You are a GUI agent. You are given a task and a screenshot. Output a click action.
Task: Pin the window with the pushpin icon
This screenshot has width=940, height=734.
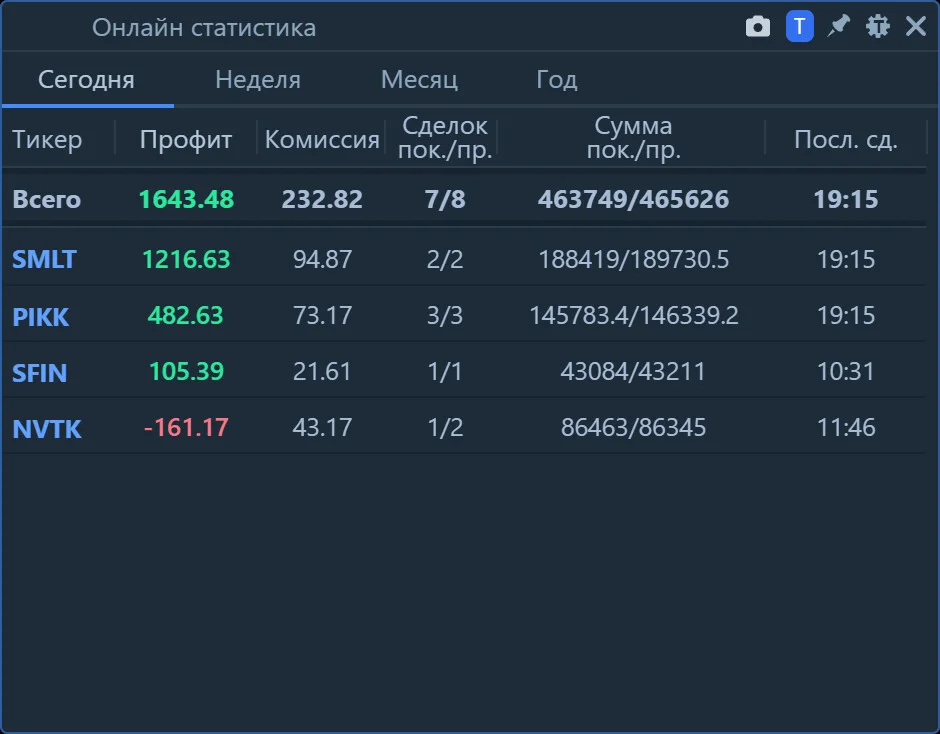pyautogui.click(x=838, y=26)
